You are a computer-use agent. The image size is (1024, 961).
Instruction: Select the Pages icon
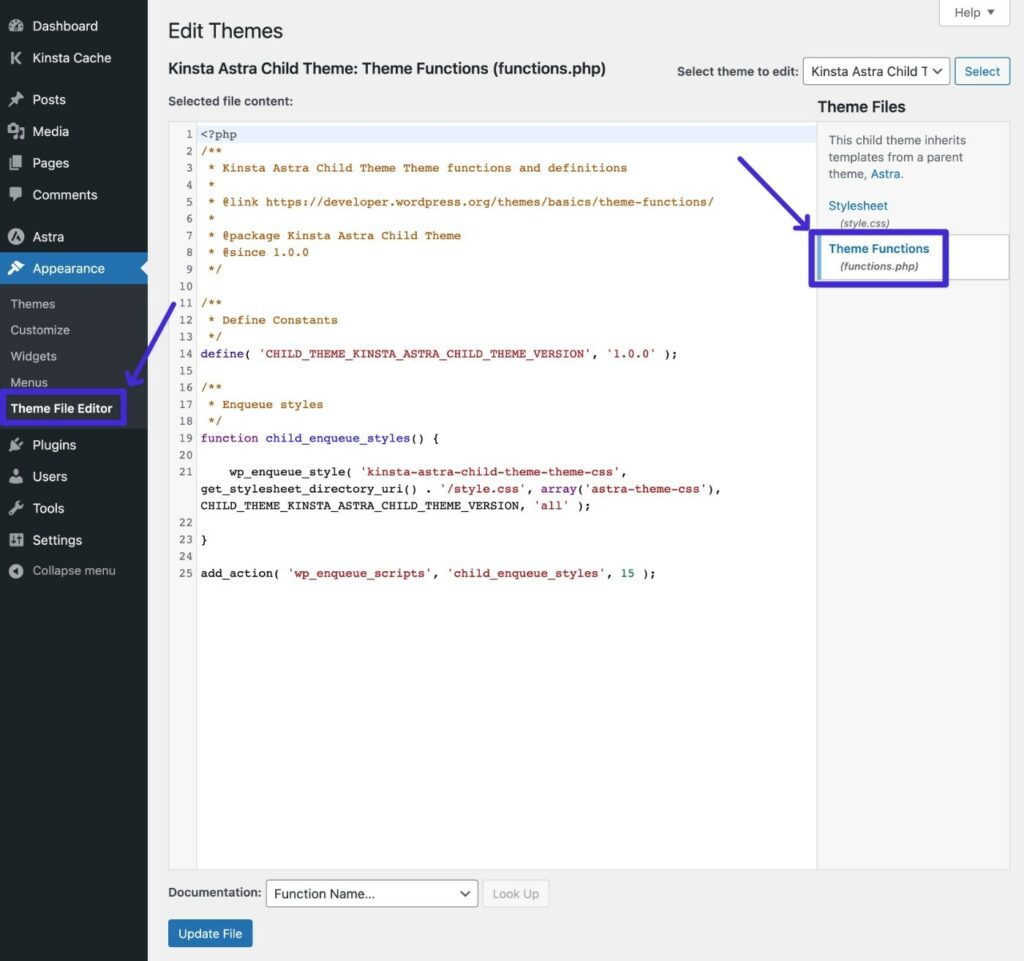pos(17,163)
